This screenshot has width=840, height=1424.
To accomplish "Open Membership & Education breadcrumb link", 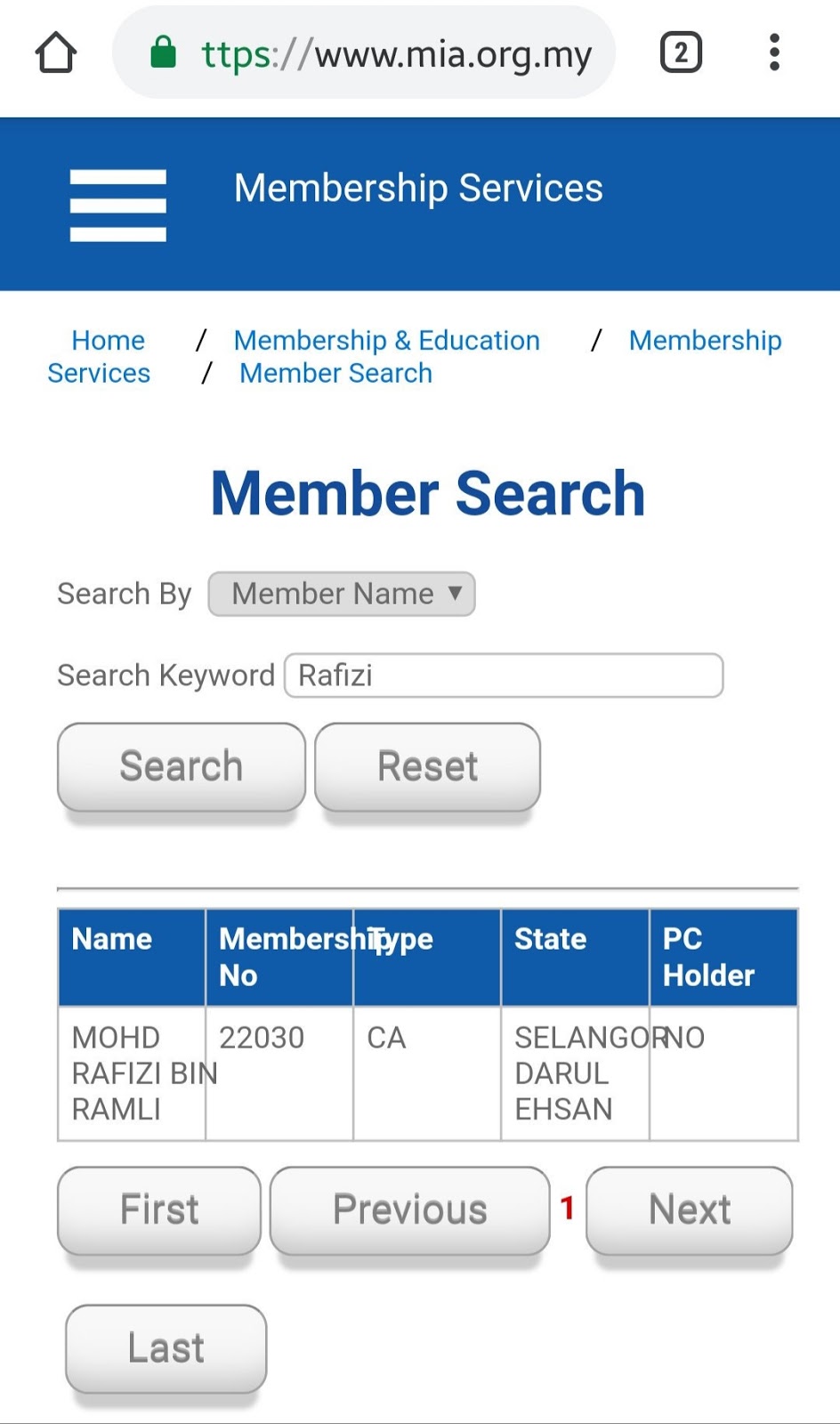I will (x=386, y=340).
